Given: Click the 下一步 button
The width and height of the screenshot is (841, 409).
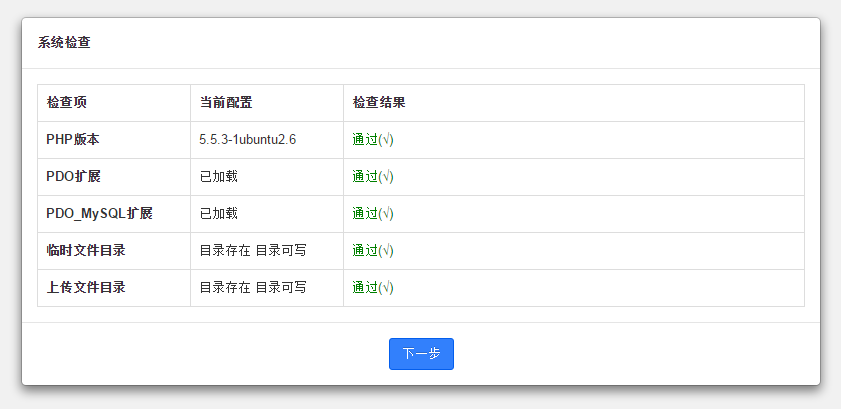Looking at the screenshot, I should coord(421,354).
